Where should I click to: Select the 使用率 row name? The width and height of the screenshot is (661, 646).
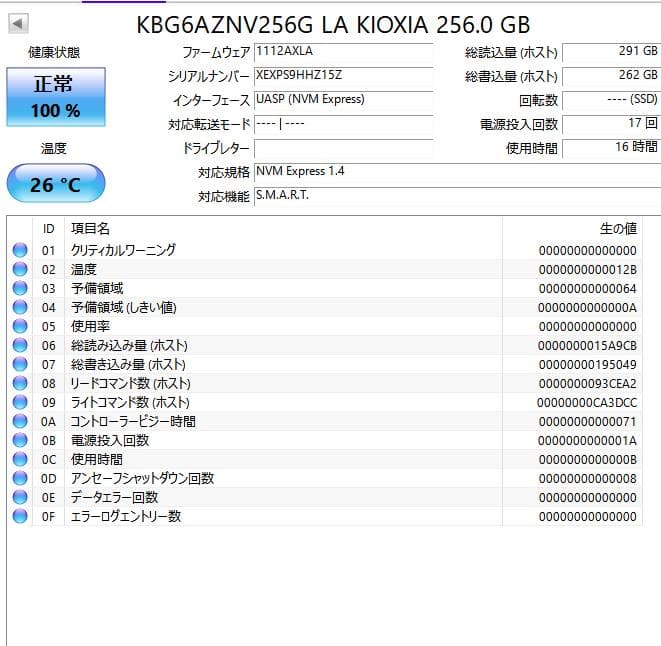click(90, 326)
